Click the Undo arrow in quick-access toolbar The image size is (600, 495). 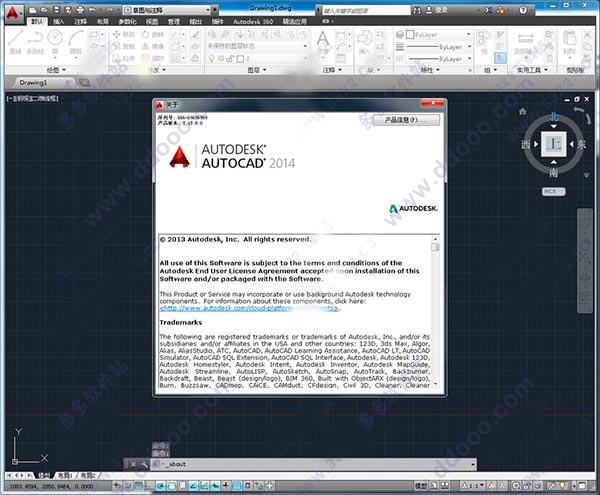coord(92,10)
